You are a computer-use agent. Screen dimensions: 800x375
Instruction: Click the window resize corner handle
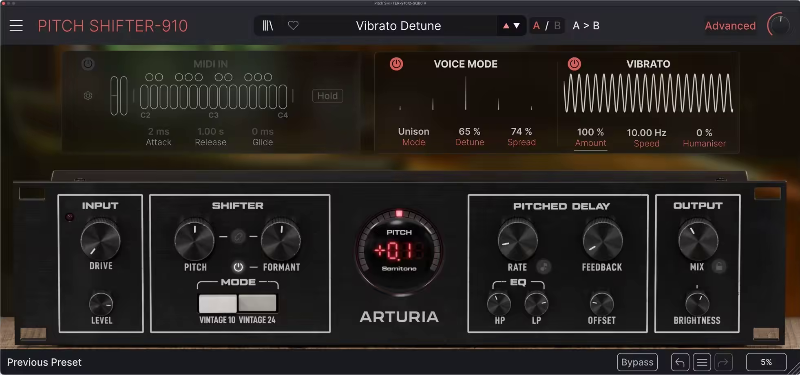click(795, 370)
